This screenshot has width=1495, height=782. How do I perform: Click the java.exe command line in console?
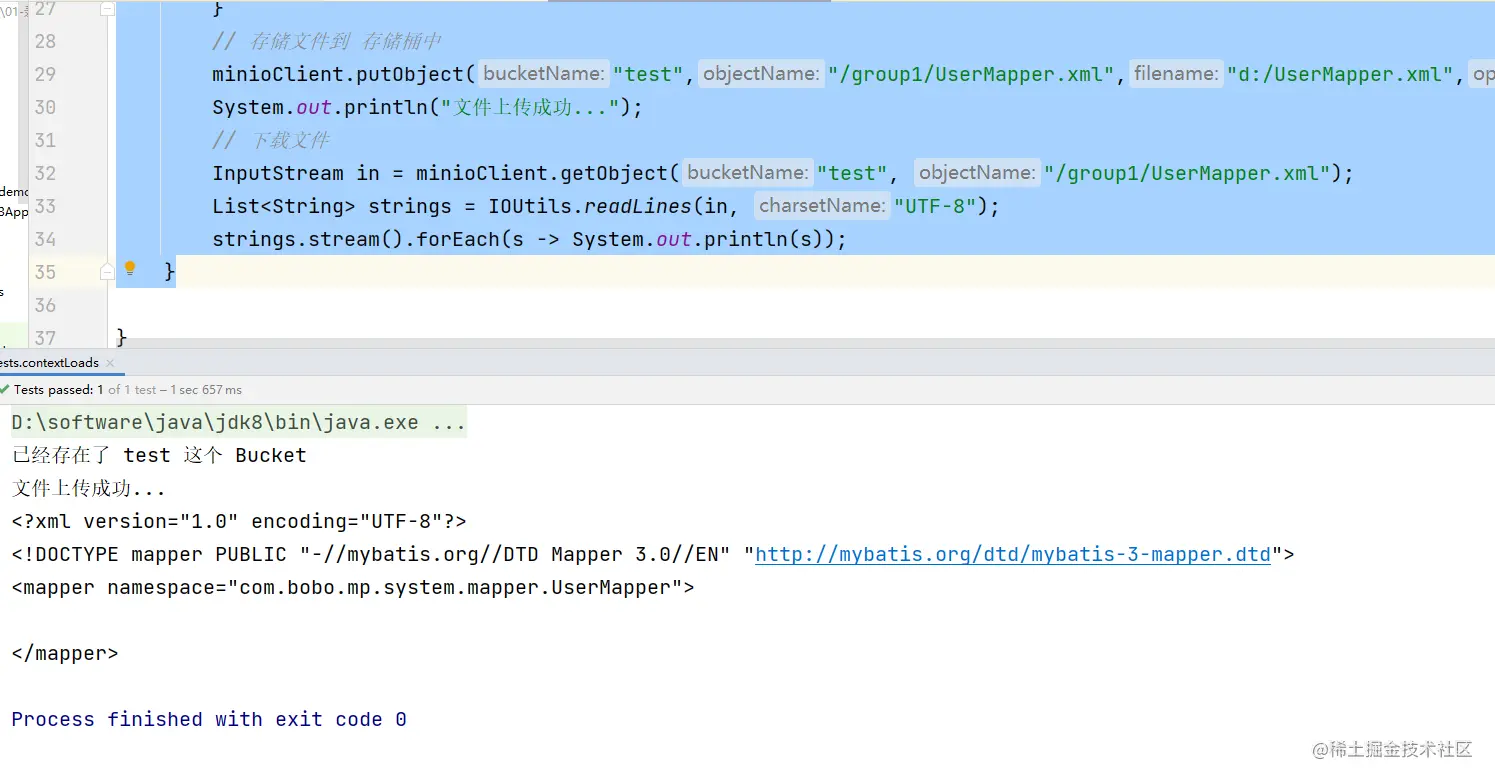coord(239,422)
